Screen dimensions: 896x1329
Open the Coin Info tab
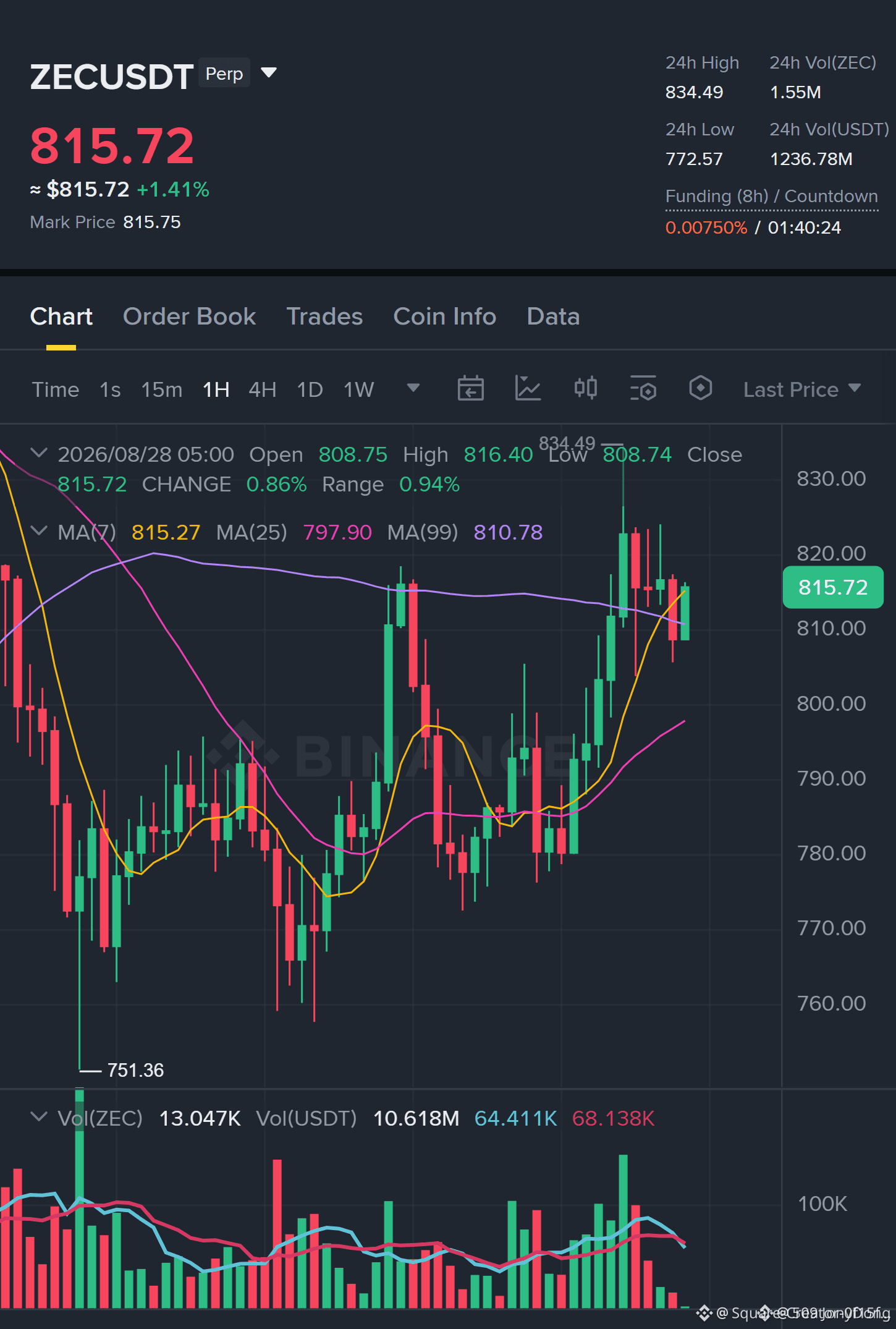click(445, 316)
